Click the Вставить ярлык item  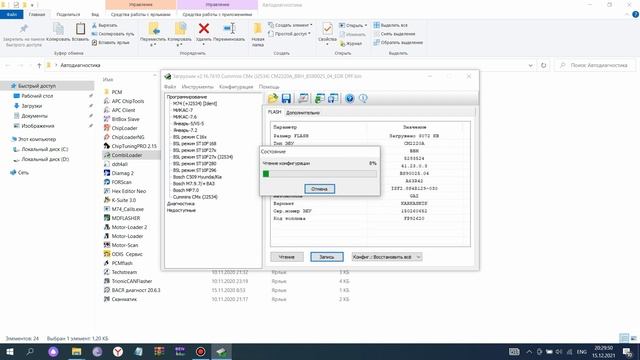pyautogui.click(x=111, y=42)
